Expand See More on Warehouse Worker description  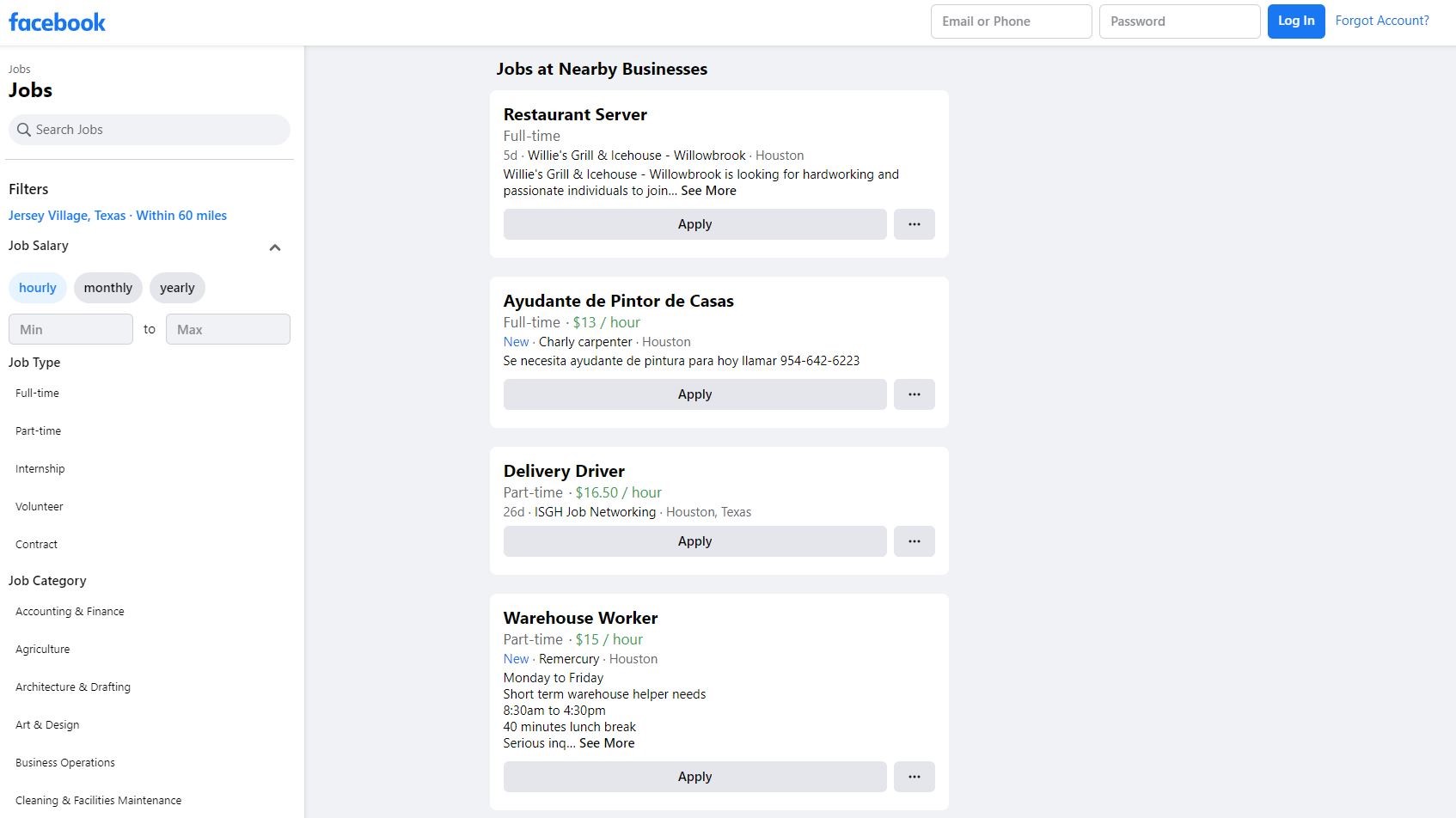pyautogui.click(x=607, y=742)
